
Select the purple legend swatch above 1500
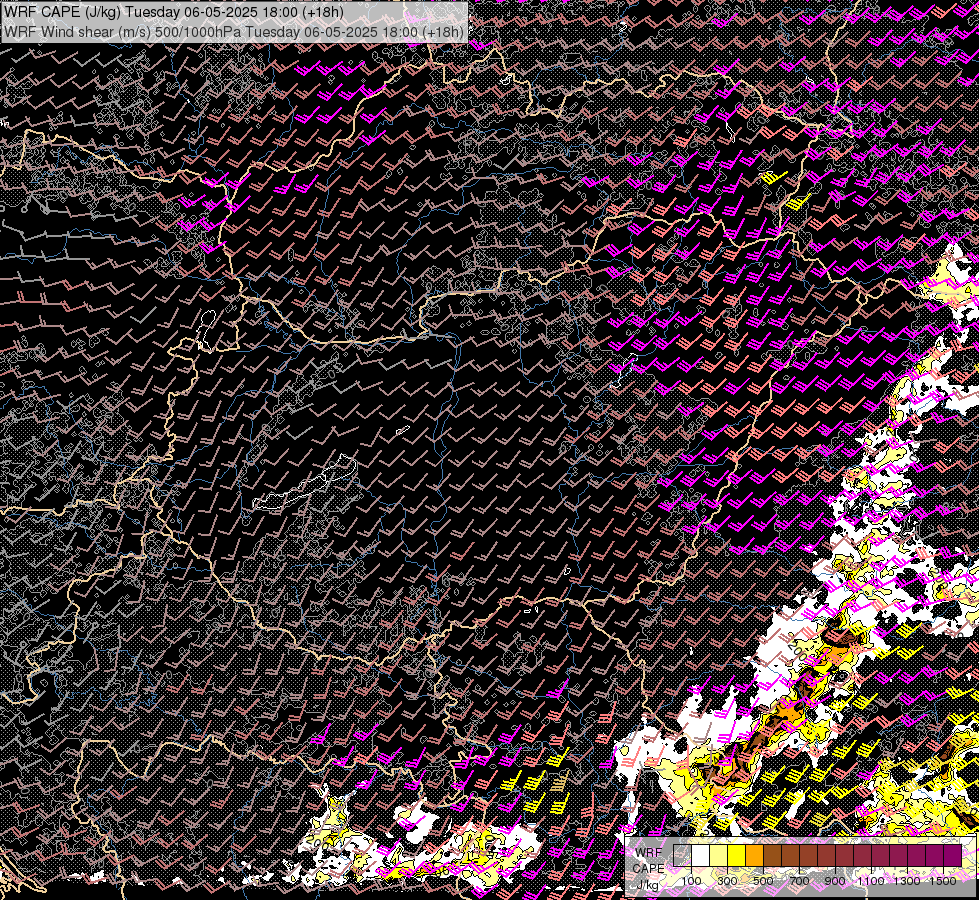coord(953,856)
